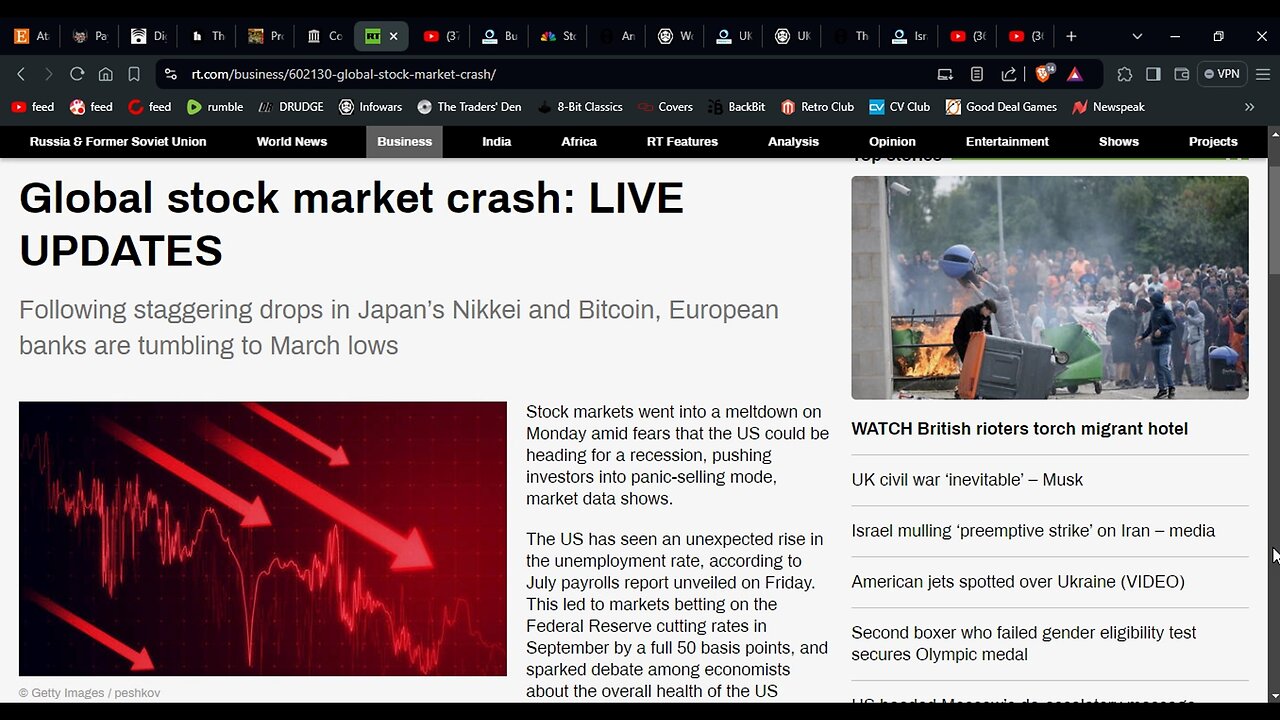
Task: Open the Brave Wallet icon
Action: (x=1181, y=74)
